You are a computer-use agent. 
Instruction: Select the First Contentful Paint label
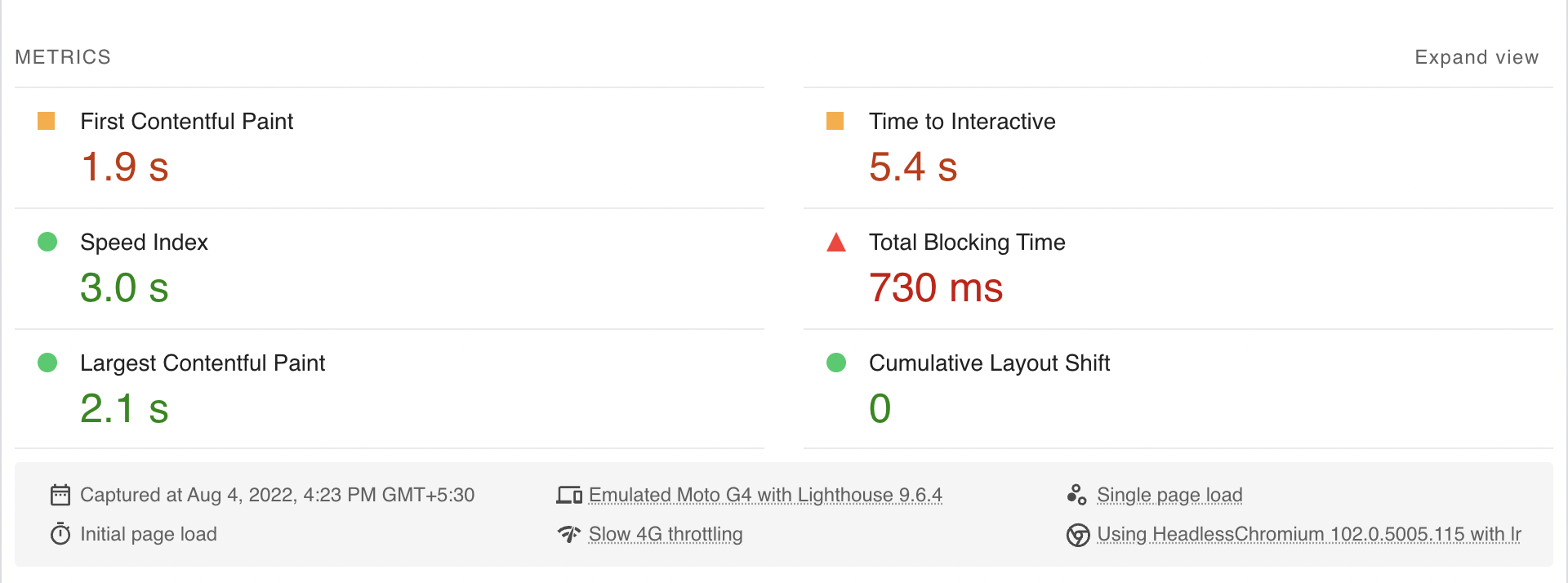pos(186,121)
